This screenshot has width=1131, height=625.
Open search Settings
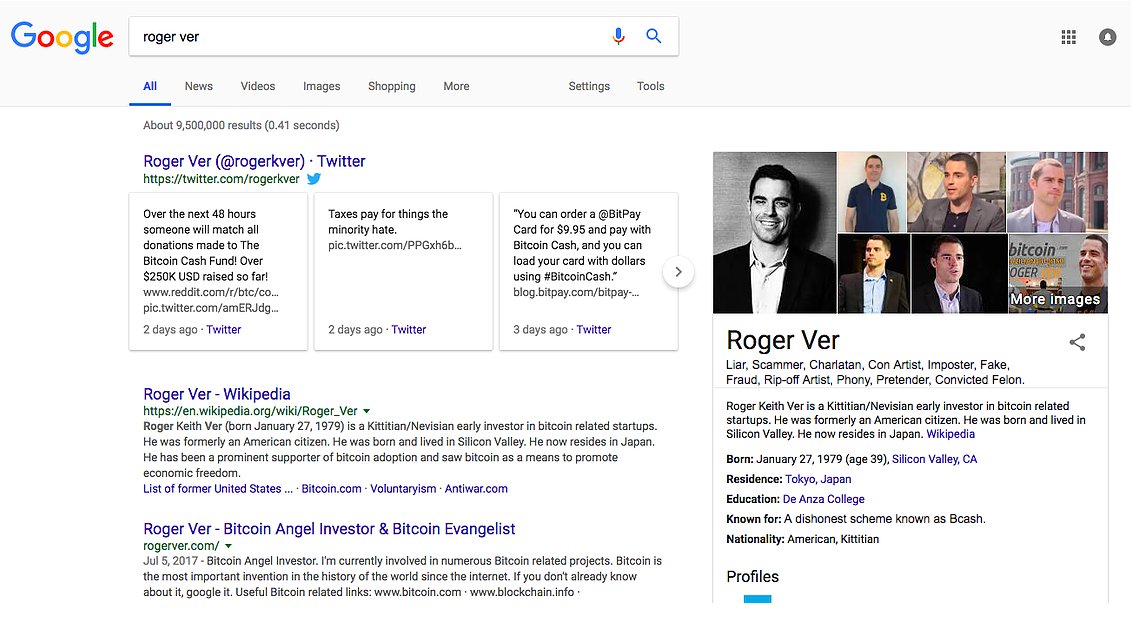(589, 86)
